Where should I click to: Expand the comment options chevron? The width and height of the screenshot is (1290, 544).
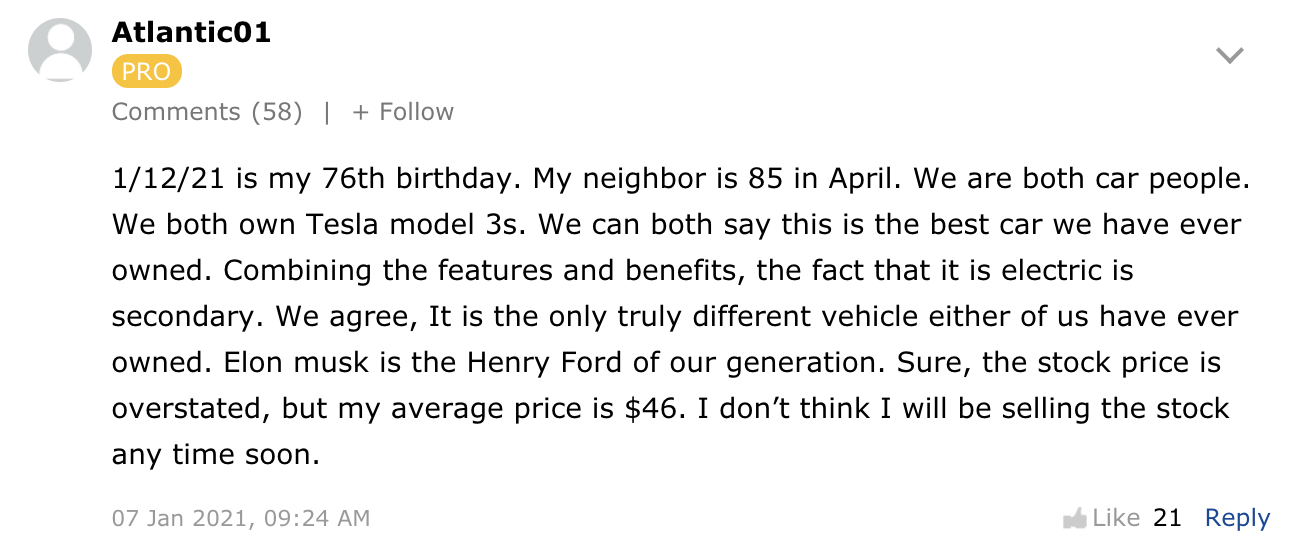coord(1229,56)
